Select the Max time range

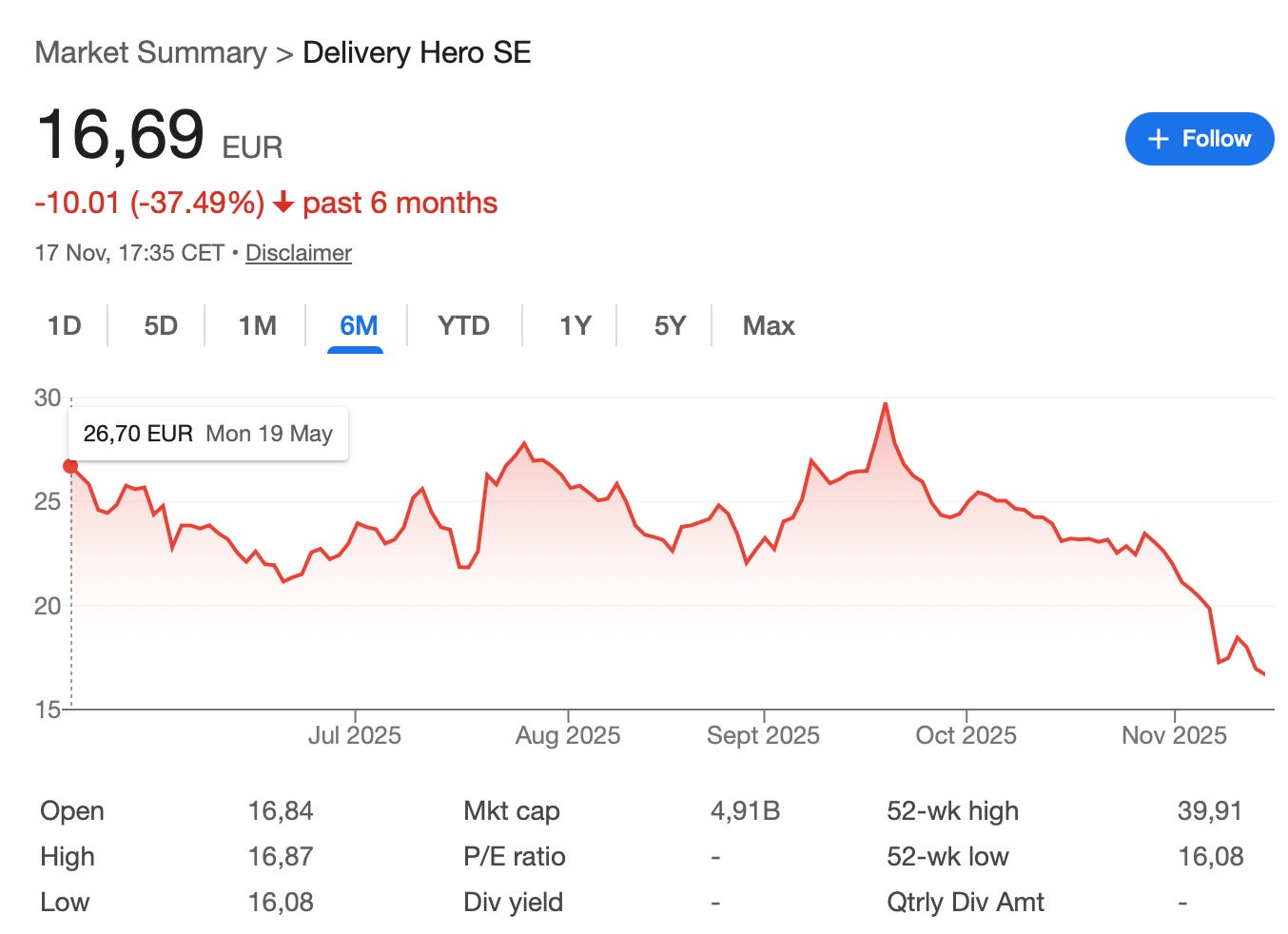tap(769, 325)
